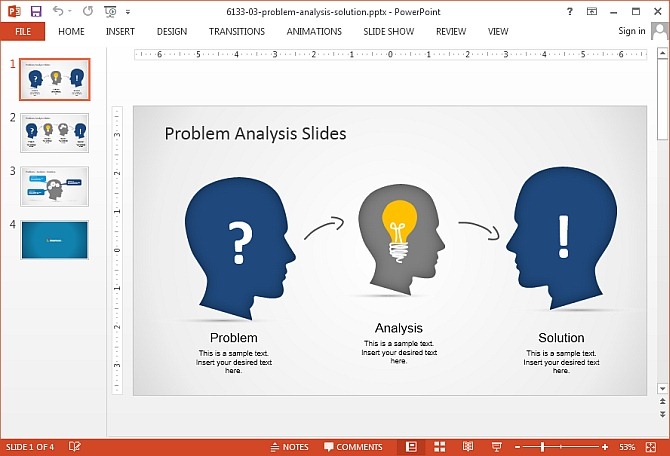The width and height of the screenshot is (670, 456).
Task: Click the PowerPoint application icon
Action: click(x=14, y=11)
